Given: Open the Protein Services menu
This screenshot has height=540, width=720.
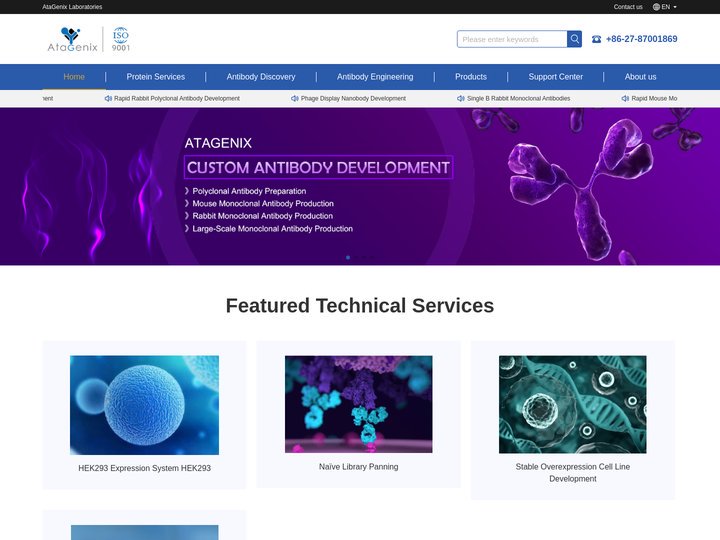Looking at the screenshot, I should (156, 77).
